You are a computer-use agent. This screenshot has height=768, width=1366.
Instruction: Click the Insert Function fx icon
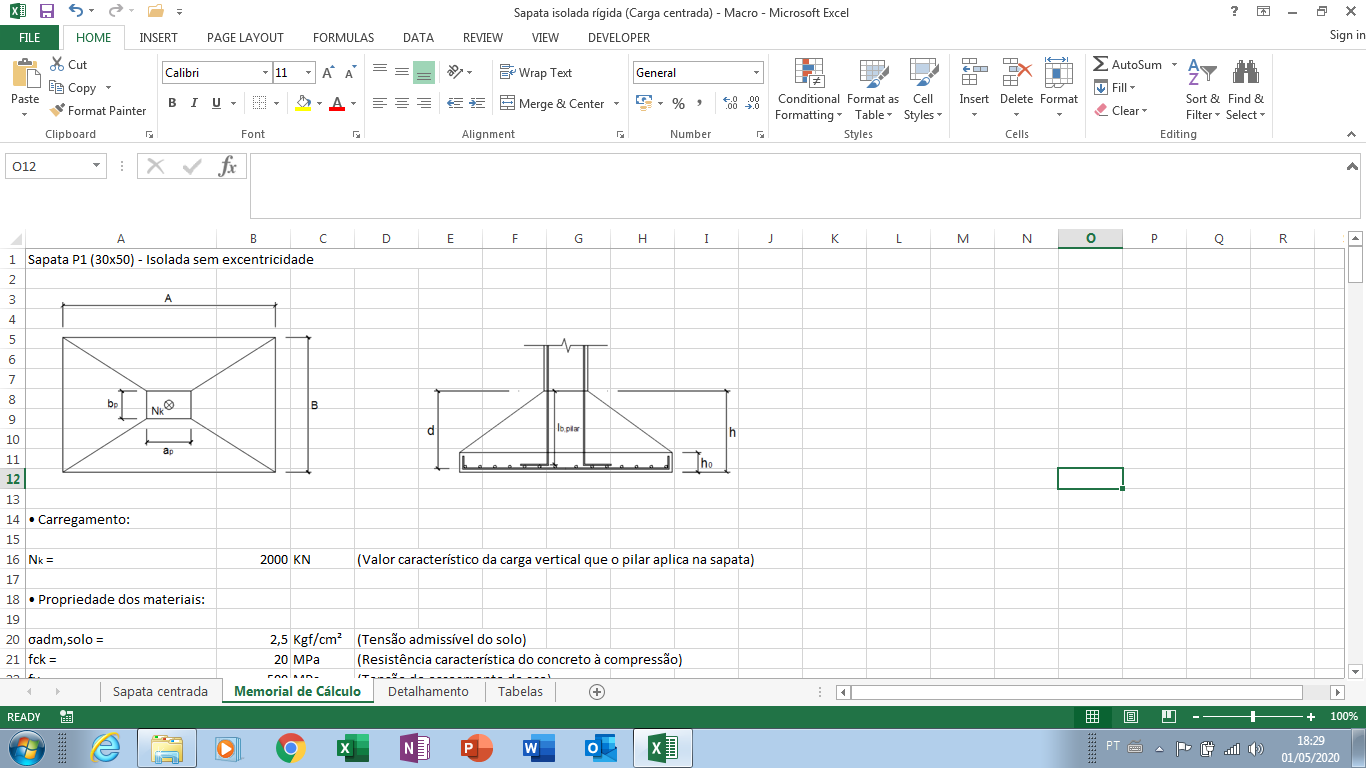(x=228, y=166)
